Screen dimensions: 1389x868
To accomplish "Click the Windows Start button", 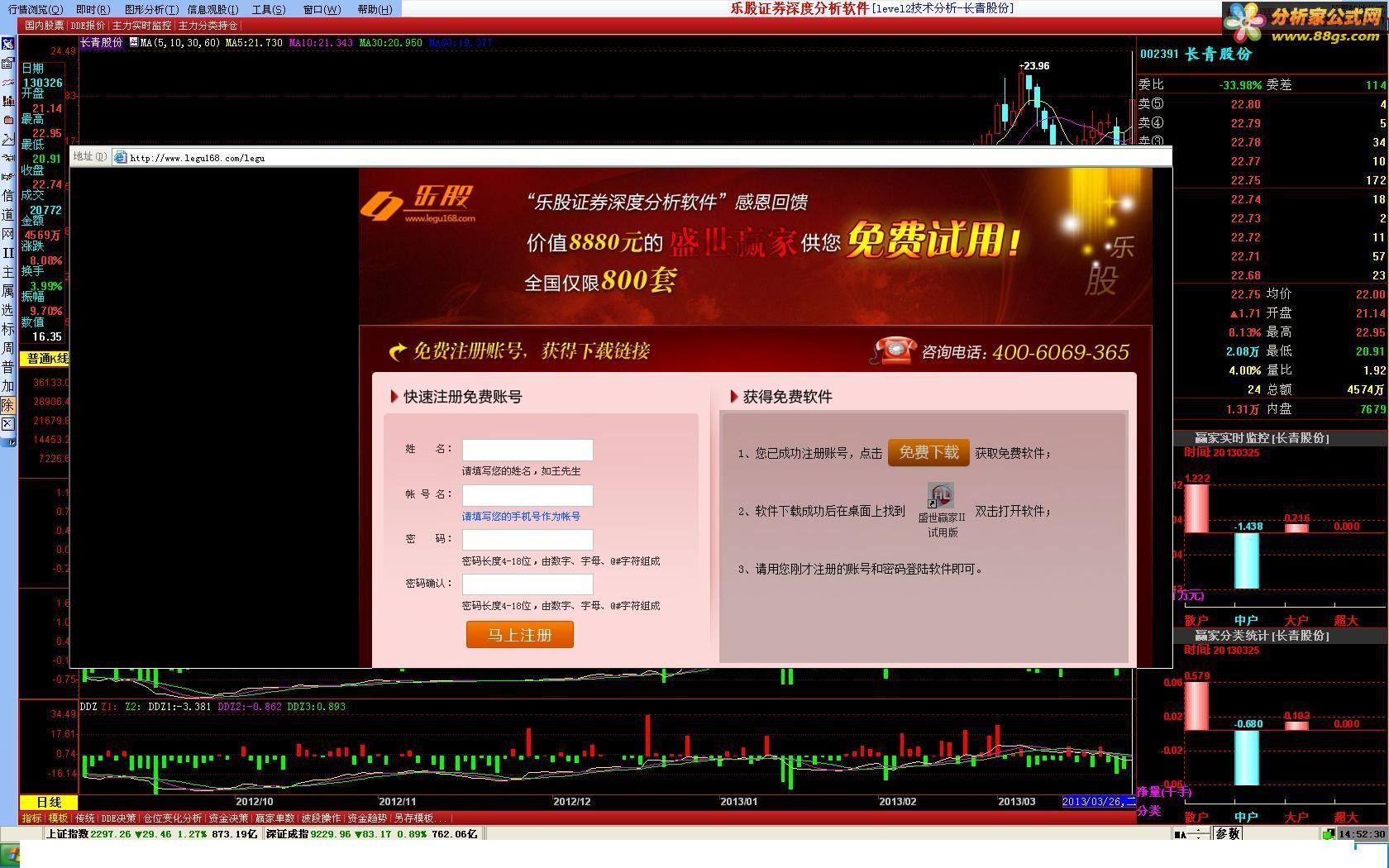I will [x=10, y=855].
